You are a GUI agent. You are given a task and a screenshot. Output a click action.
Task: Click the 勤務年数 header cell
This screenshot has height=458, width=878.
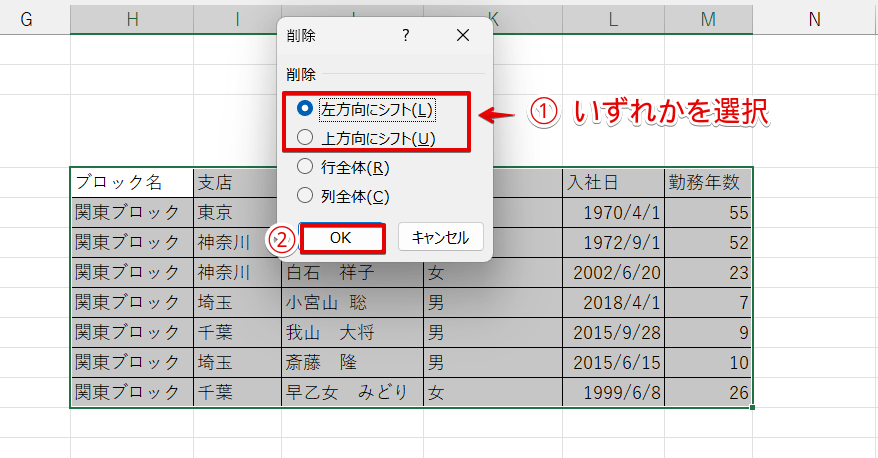tap(708, 183)
